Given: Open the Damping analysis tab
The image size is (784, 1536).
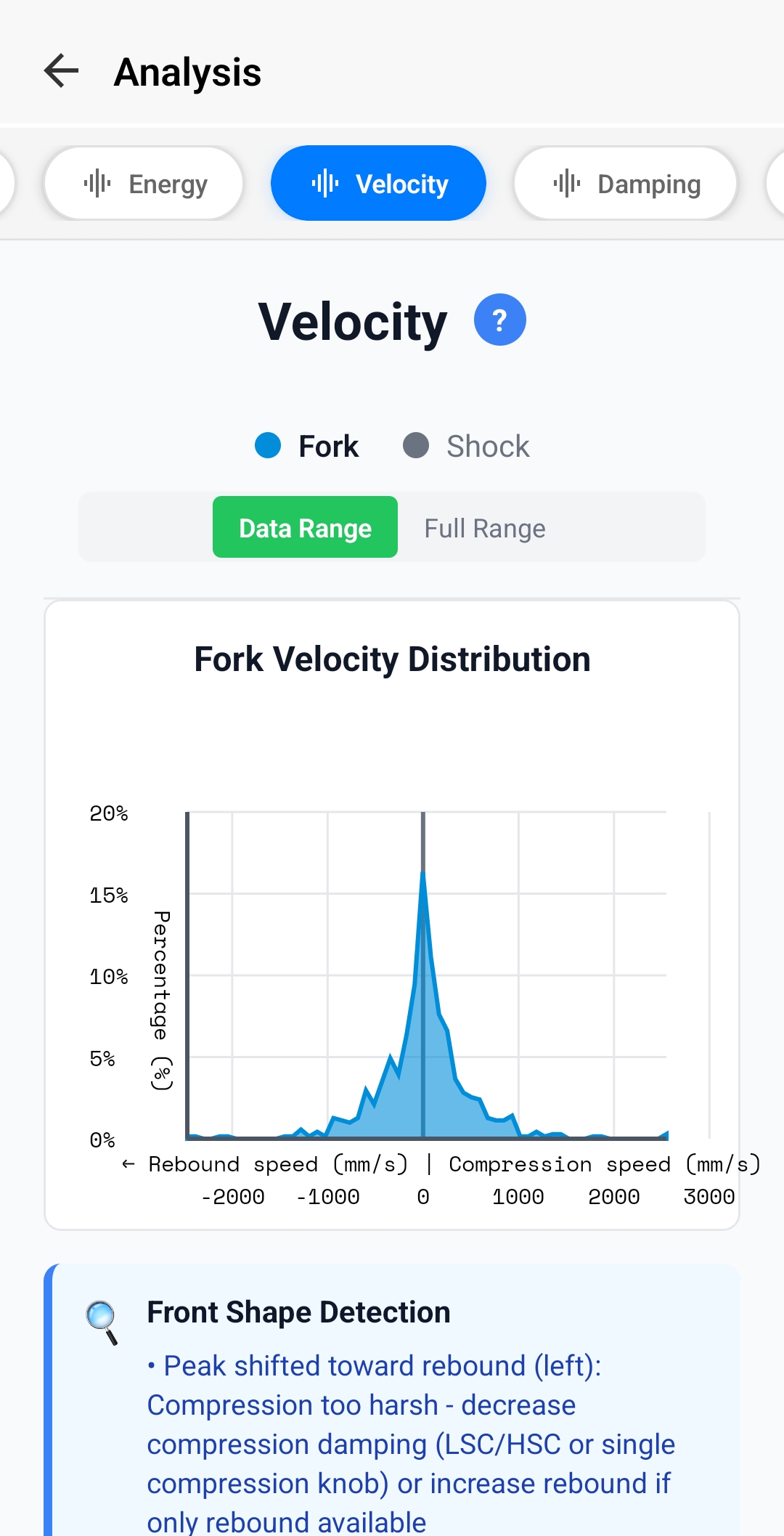Looking at the screenshot, I should [625, 183].
